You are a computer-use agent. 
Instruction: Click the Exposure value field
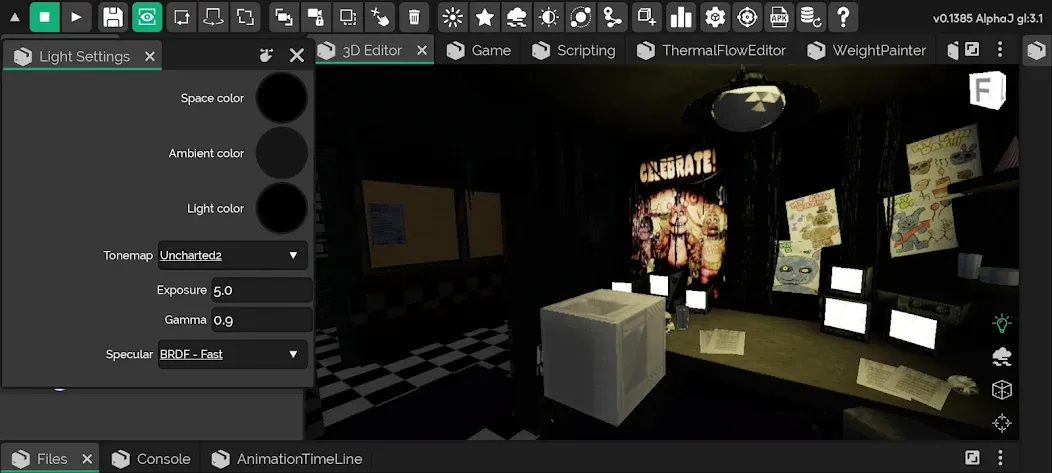tap(261, 290)
